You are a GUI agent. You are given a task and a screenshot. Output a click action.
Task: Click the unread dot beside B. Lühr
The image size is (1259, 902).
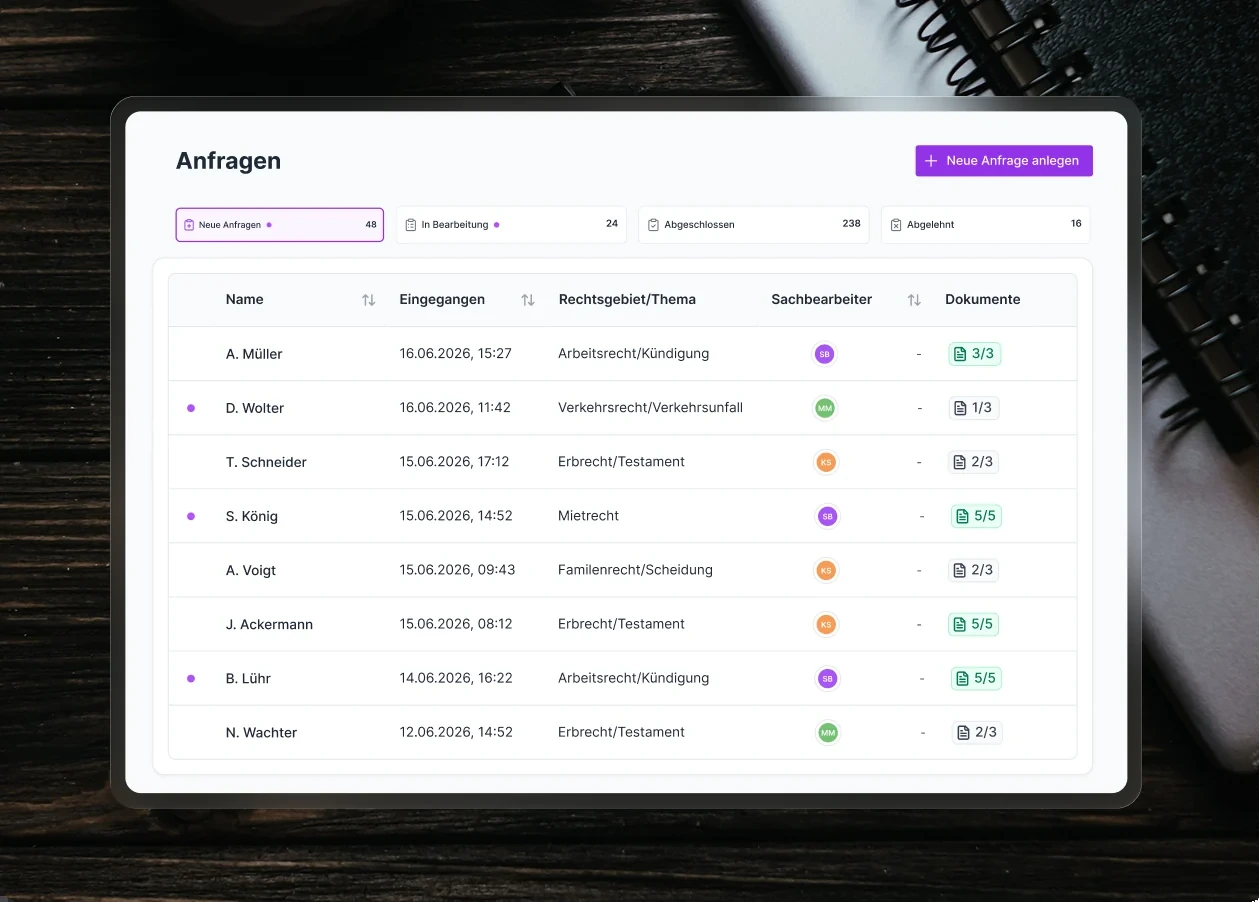pyautogui.click(x=191, y=678)
